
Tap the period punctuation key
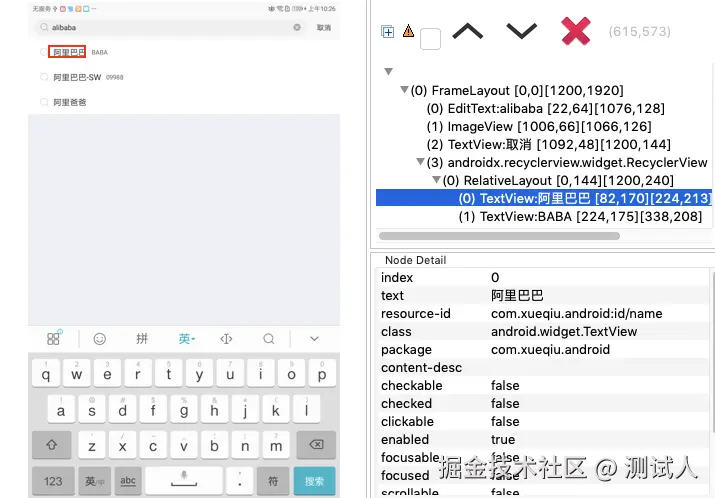240,481
